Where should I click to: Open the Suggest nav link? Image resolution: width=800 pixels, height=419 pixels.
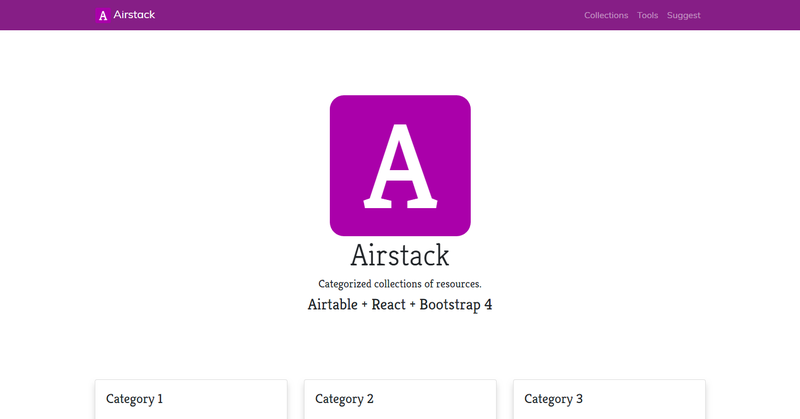pyautogui.click(x=683, y=15)
